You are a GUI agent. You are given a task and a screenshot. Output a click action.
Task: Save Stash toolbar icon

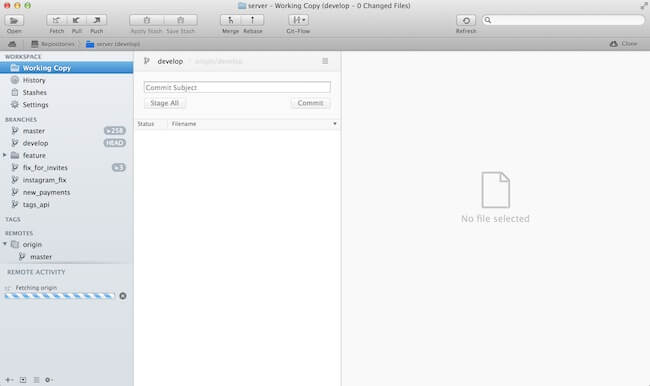coord(181,20)
